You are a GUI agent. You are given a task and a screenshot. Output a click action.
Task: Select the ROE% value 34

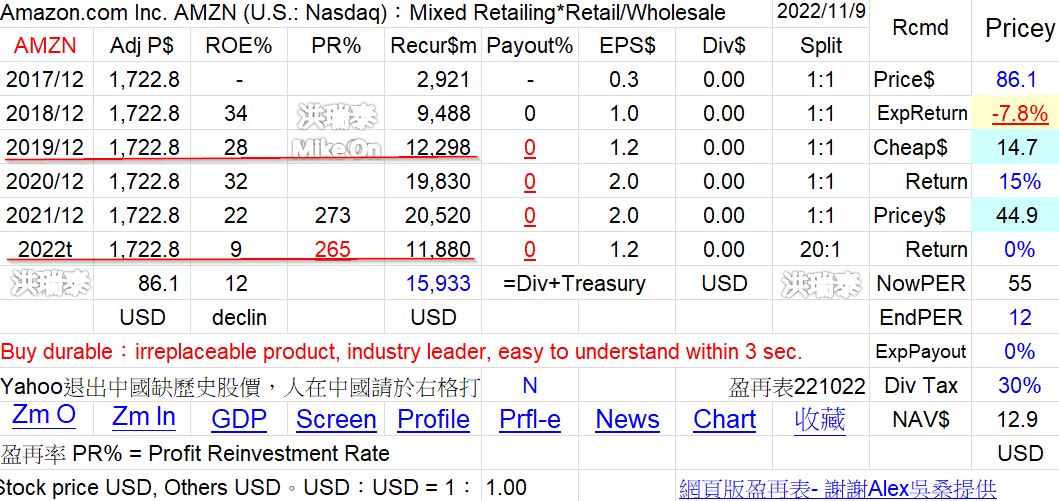238,113
